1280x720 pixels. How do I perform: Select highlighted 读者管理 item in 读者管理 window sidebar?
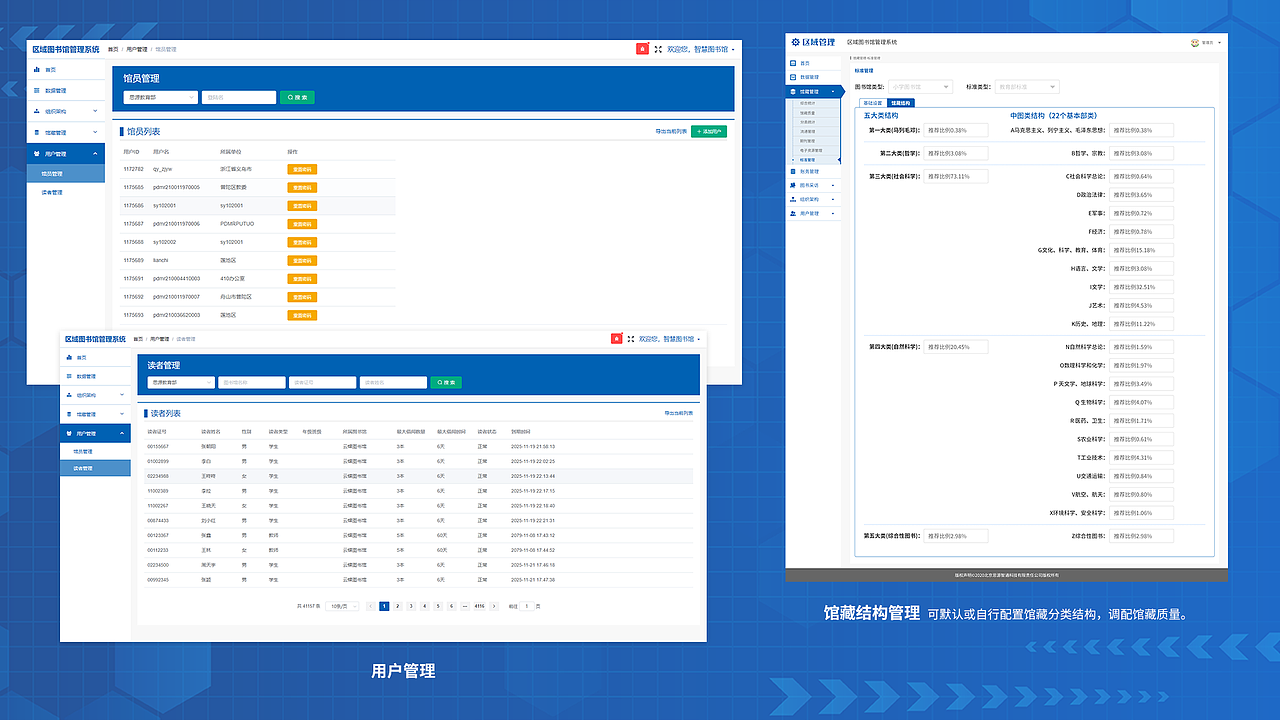click(x=95, y=468)
